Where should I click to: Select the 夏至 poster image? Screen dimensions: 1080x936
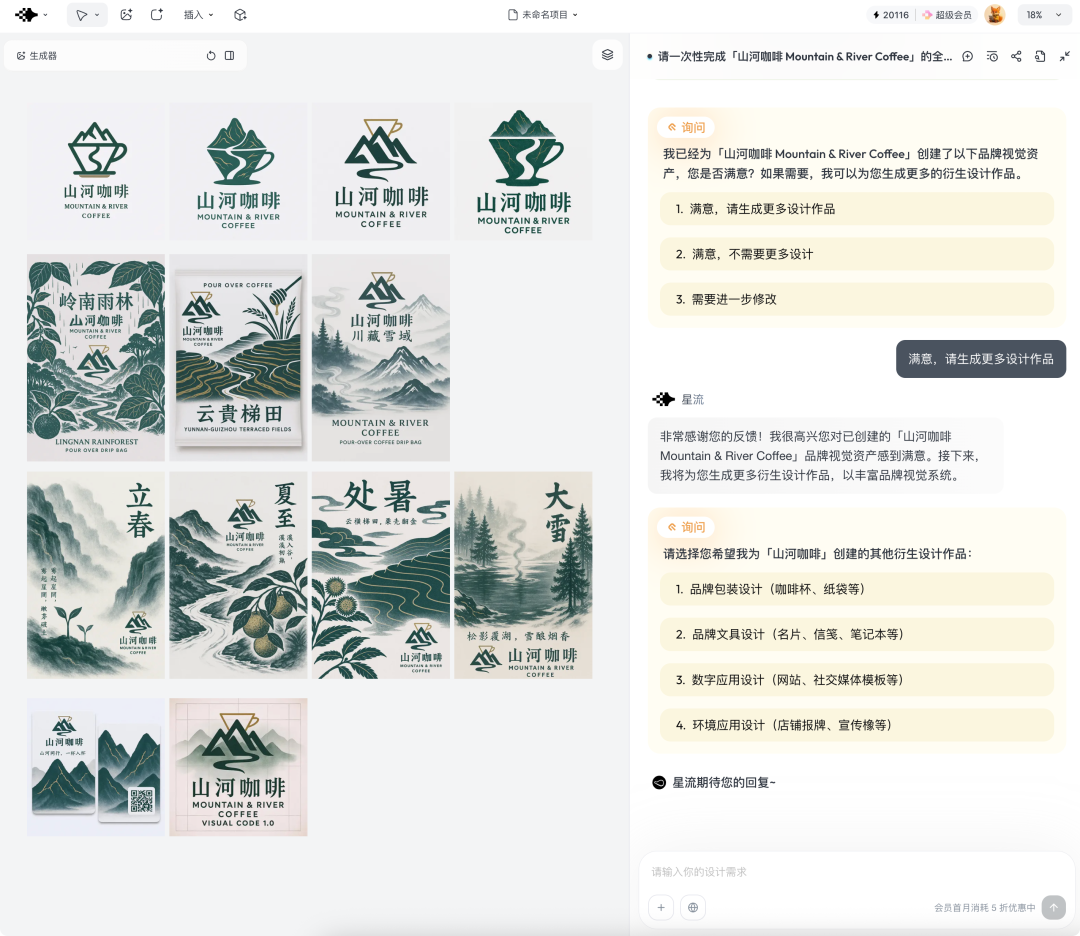click(x=238, y=575)
